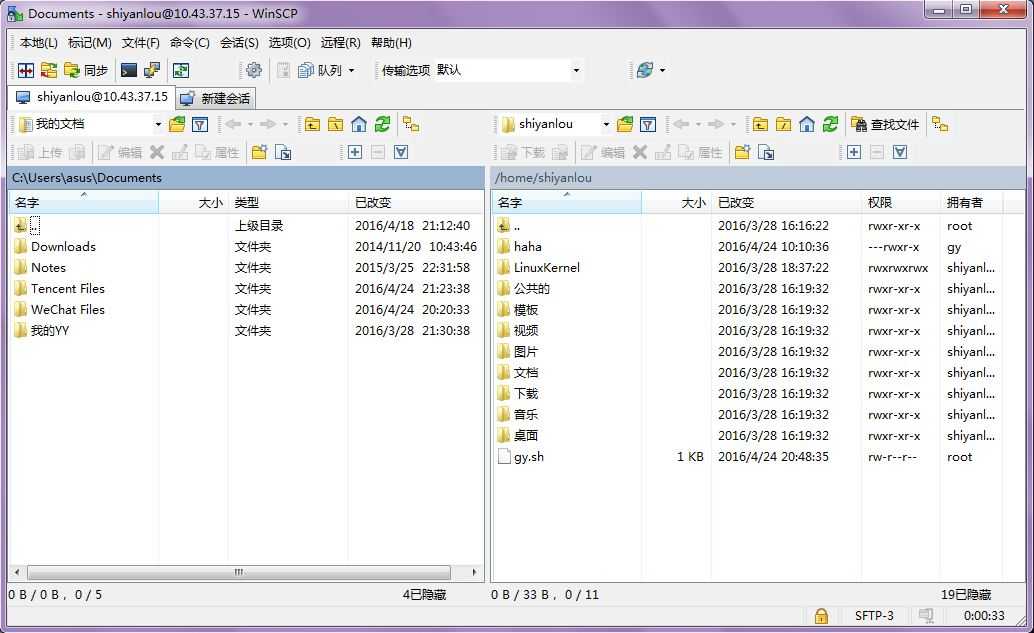Go to remote root directory icon
Viewport: 1034px width, 633px height.
(783, 124)
